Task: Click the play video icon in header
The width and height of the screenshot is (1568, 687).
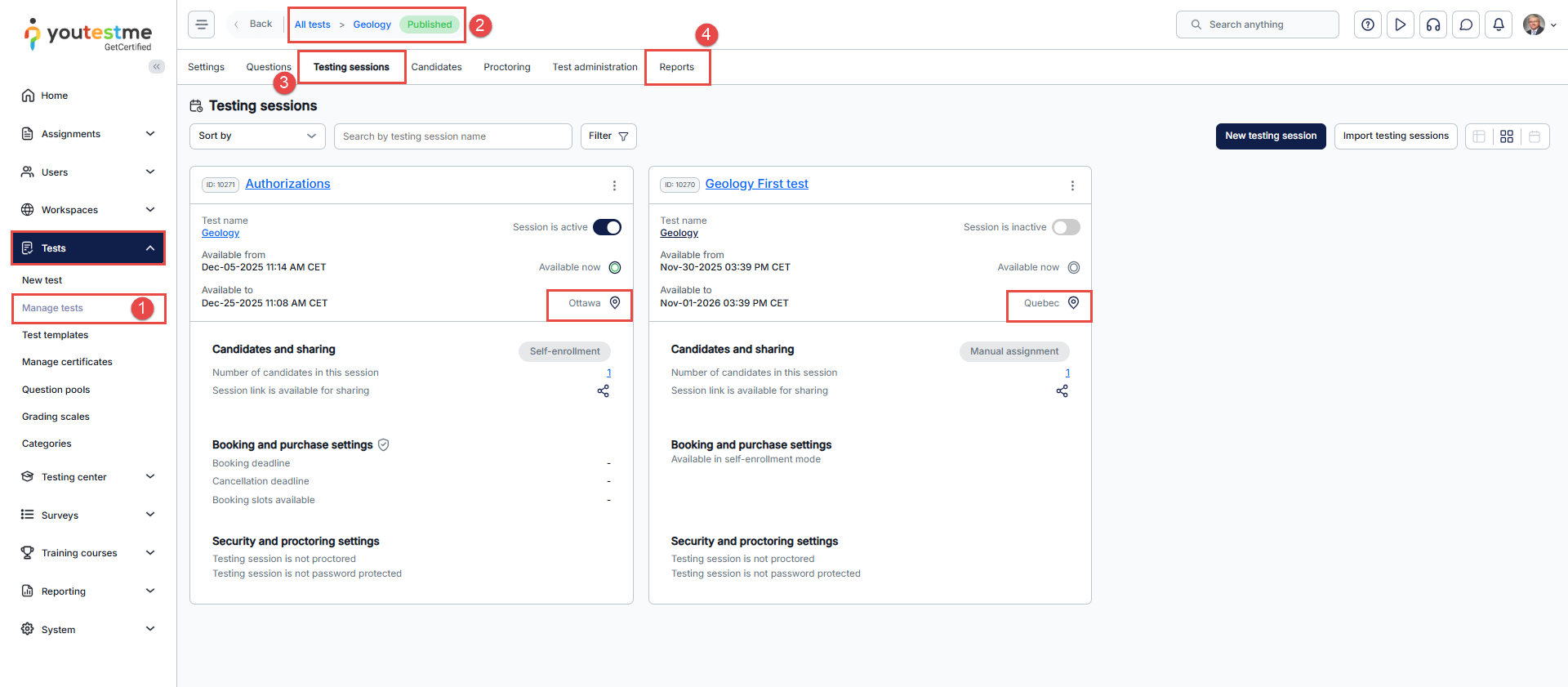Action: coord(1401,25)
